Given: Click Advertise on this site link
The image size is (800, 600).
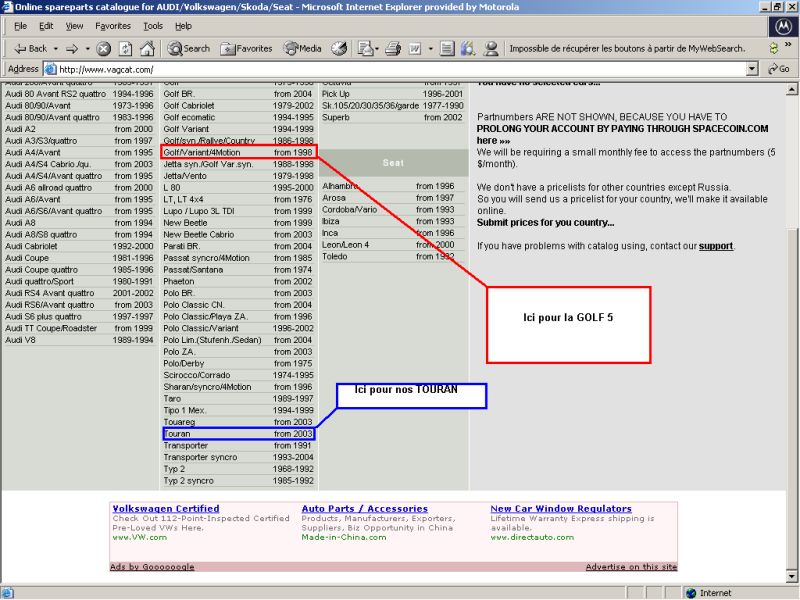Looking at the screenshot, I should 631,566.
